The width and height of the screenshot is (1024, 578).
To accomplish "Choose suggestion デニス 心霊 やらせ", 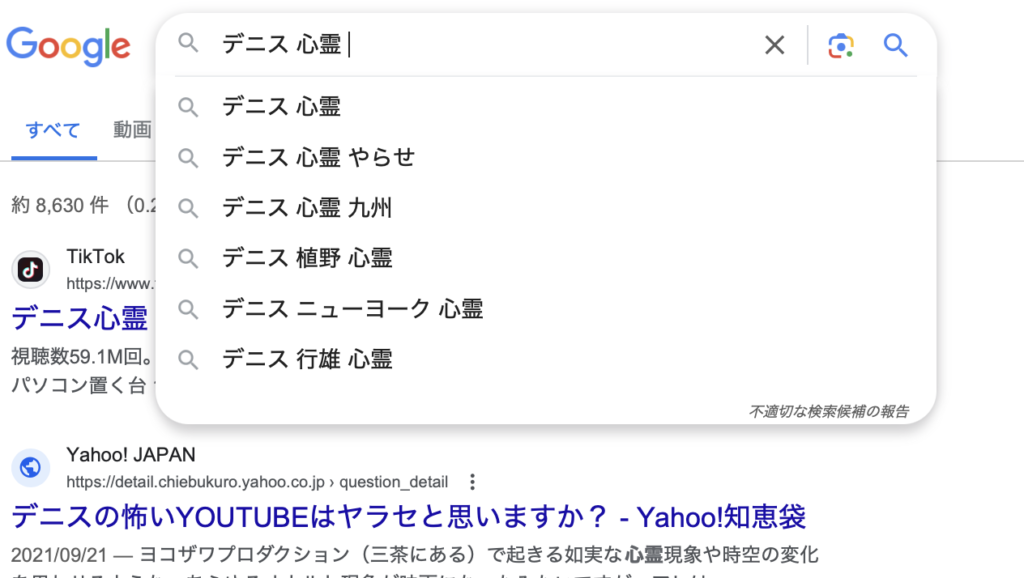I will click(x=318, y=157).
